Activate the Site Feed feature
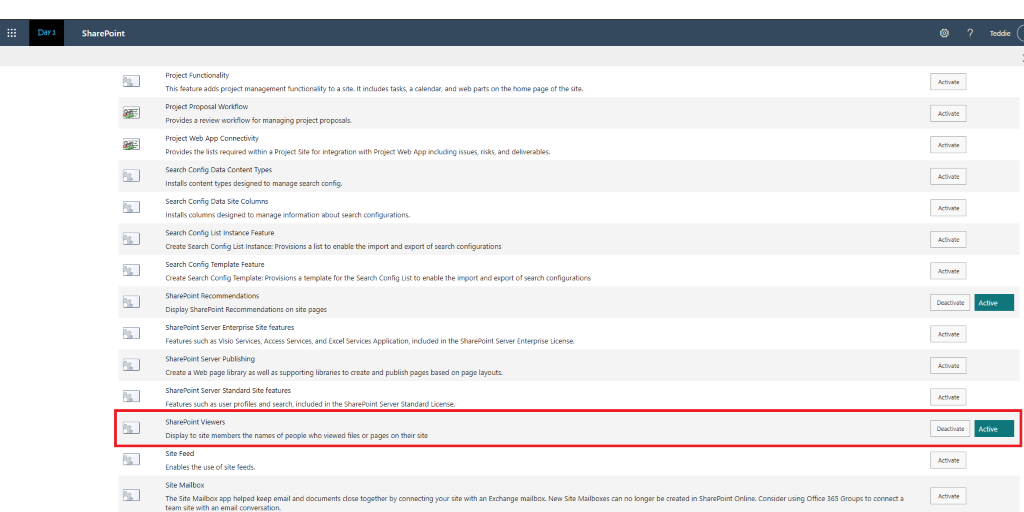The height and width of the screenshot is (512, 1024). (x=948, y=460)
